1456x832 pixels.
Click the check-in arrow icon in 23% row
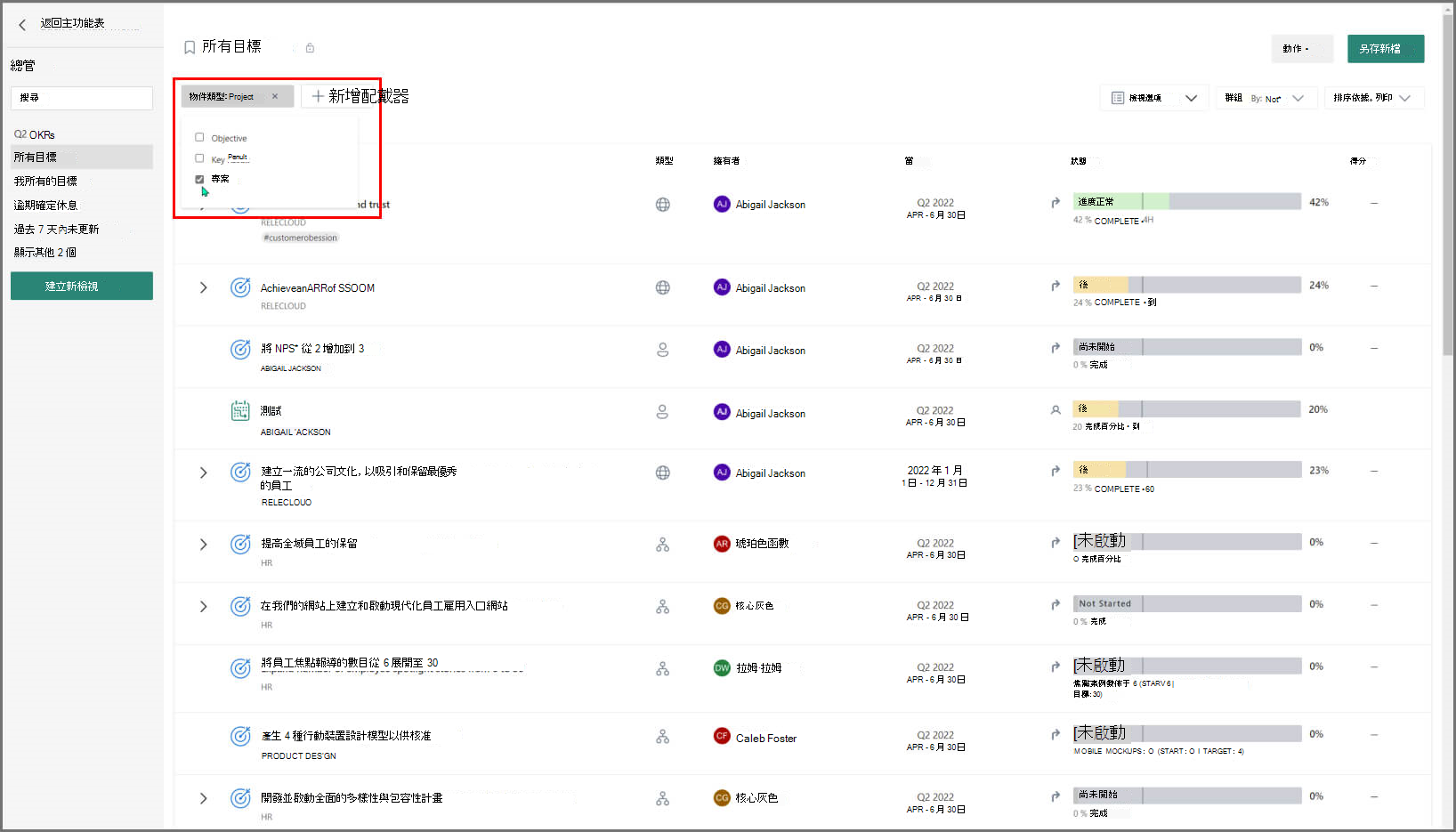1056,471
